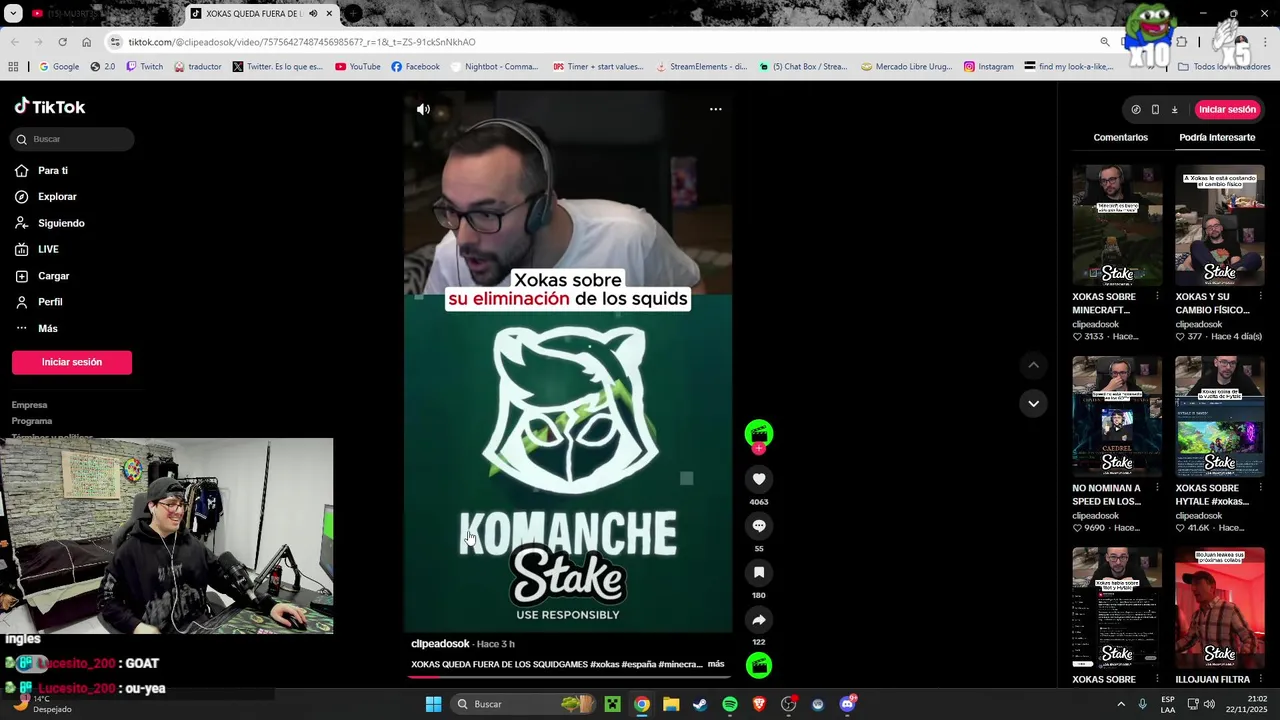Open Twitch bookmark
Viewport: 1280px width, 720px height.
click(x=143, y=67)
